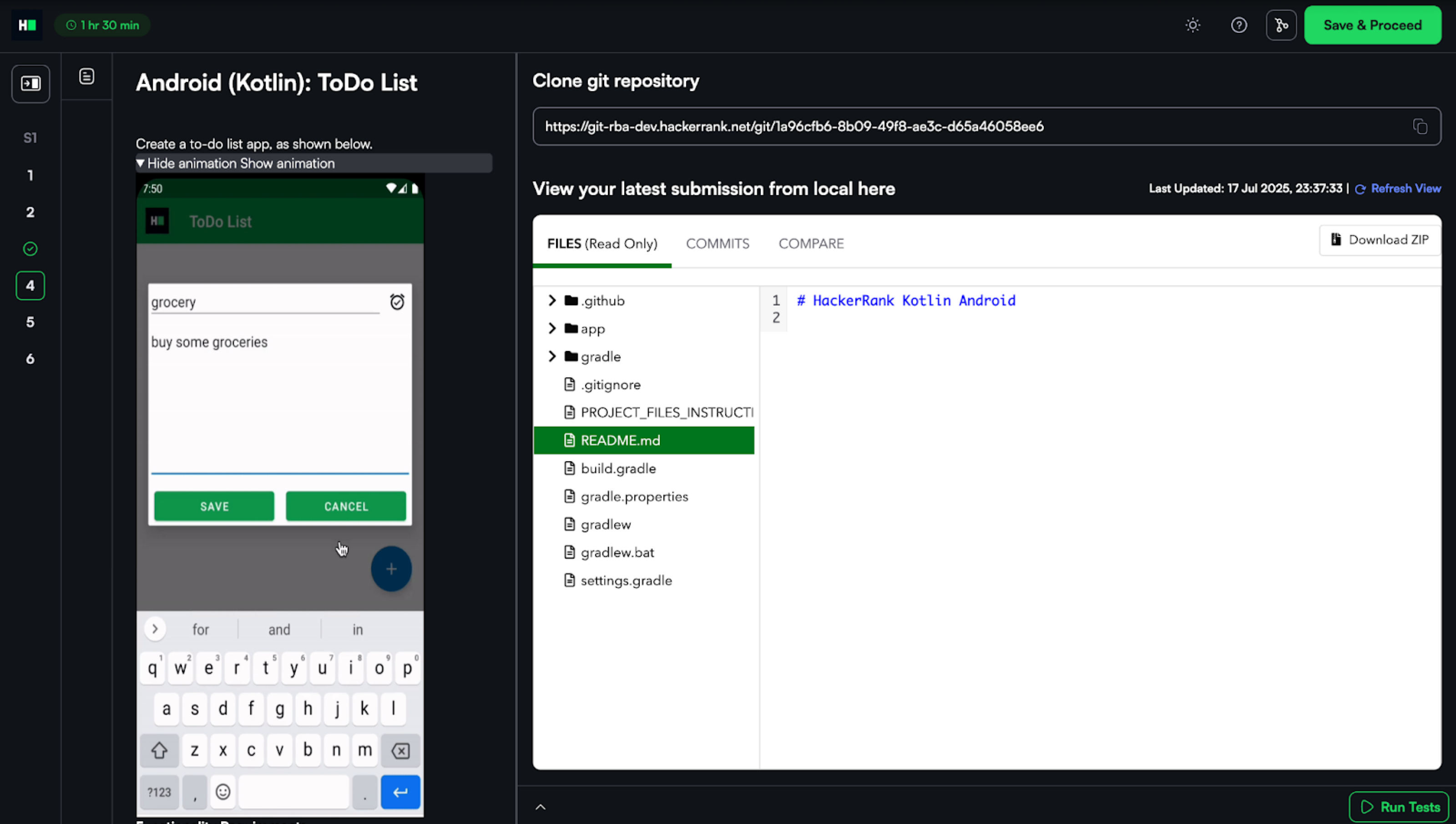
Task: Click the .gitignore file icon
Action: tap(569, 384)
